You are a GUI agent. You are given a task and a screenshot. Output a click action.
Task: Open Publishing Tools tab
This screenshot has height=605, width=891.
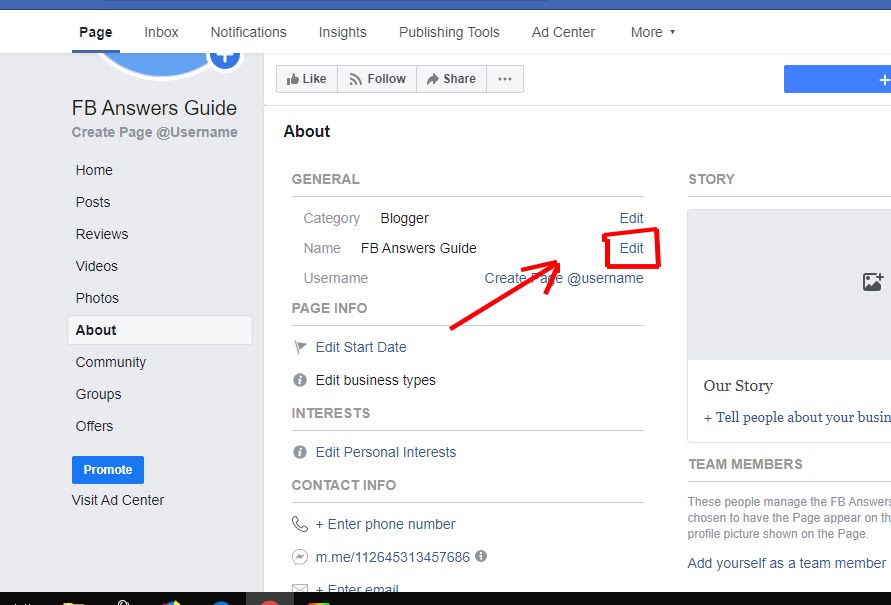coord(449,32)
